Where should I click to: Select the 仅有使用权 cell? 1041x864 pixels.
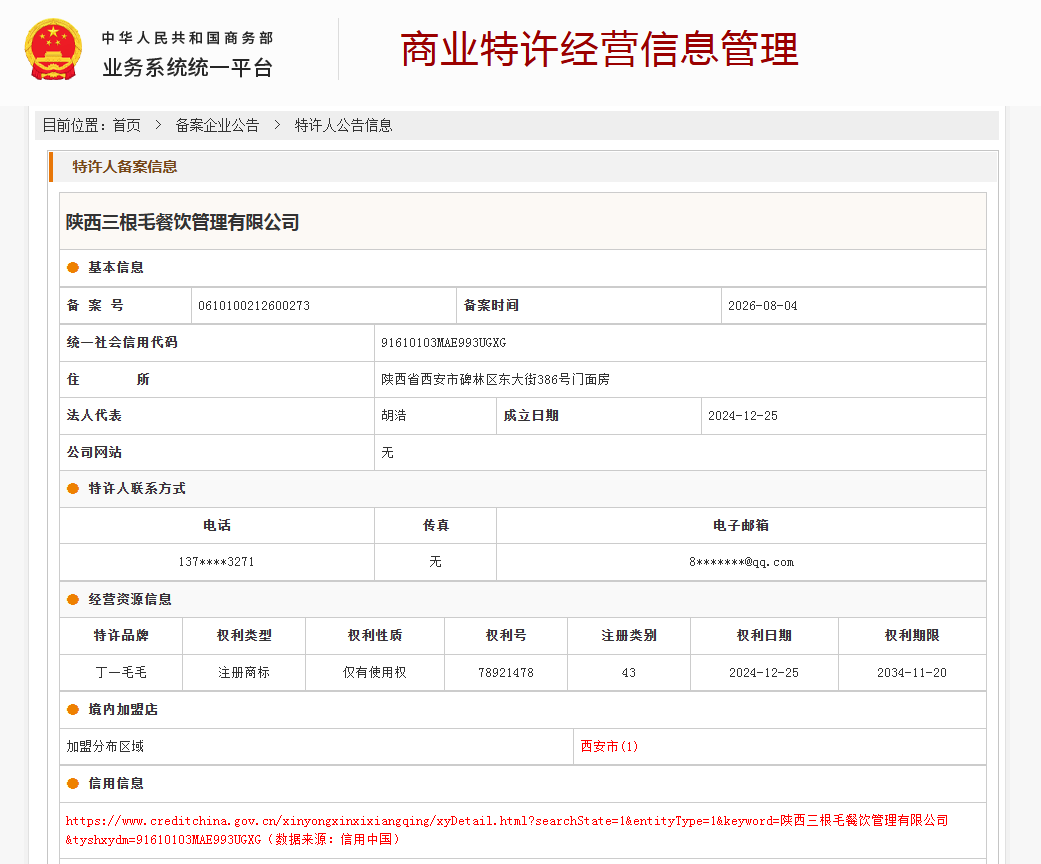[x=374, y=673]
